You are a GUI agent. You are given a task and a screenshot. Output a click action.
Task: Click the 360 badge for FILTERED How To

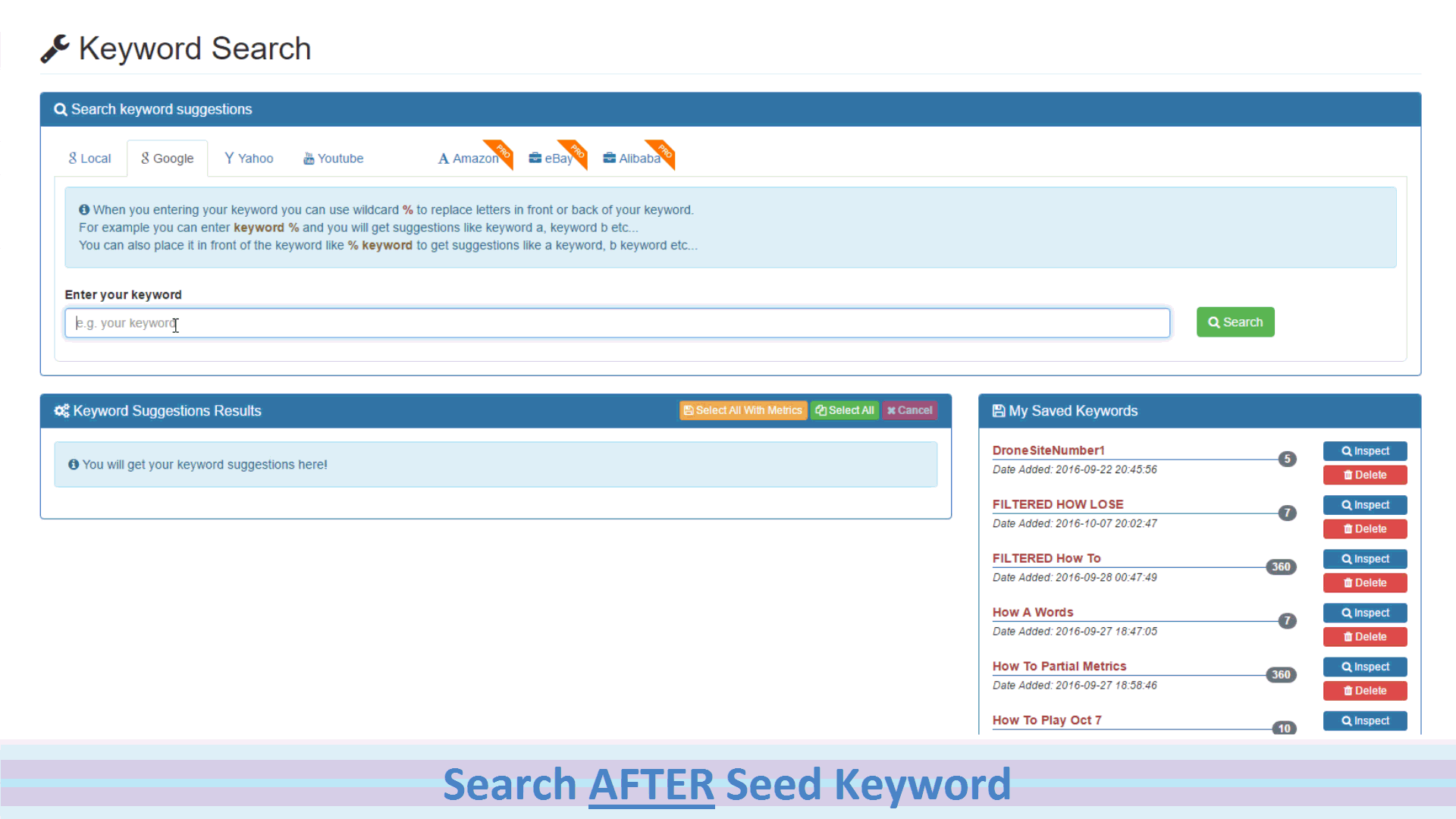click(1281, 566)
